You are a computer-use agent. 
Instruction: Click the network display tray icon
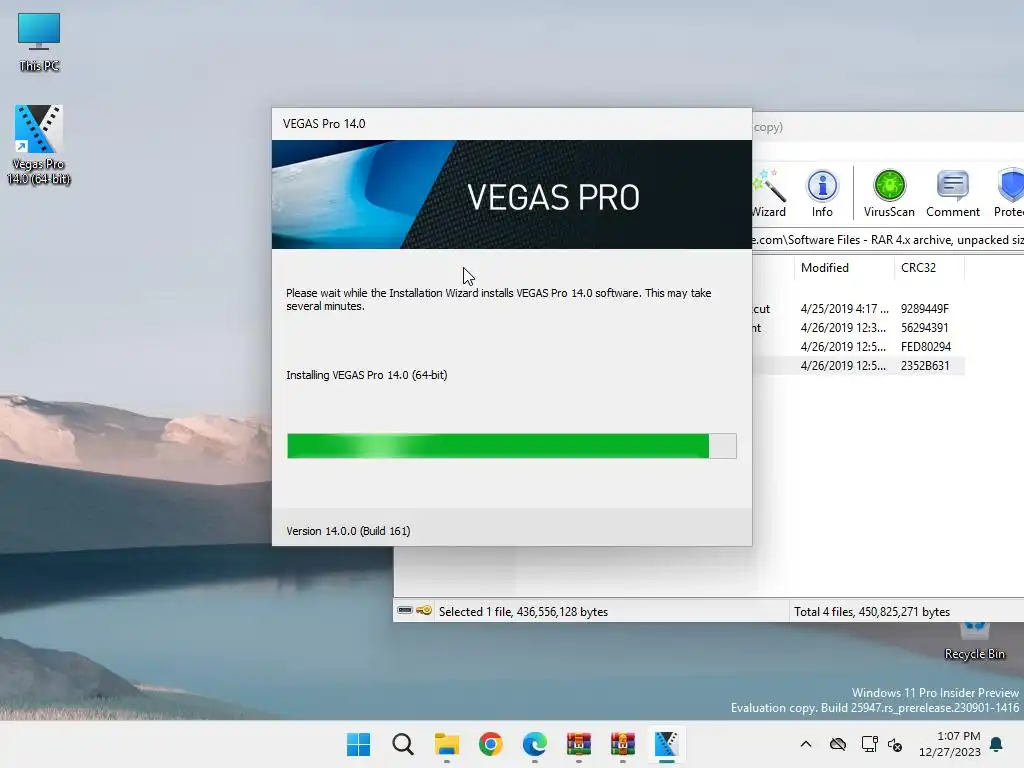click(869, 744)
